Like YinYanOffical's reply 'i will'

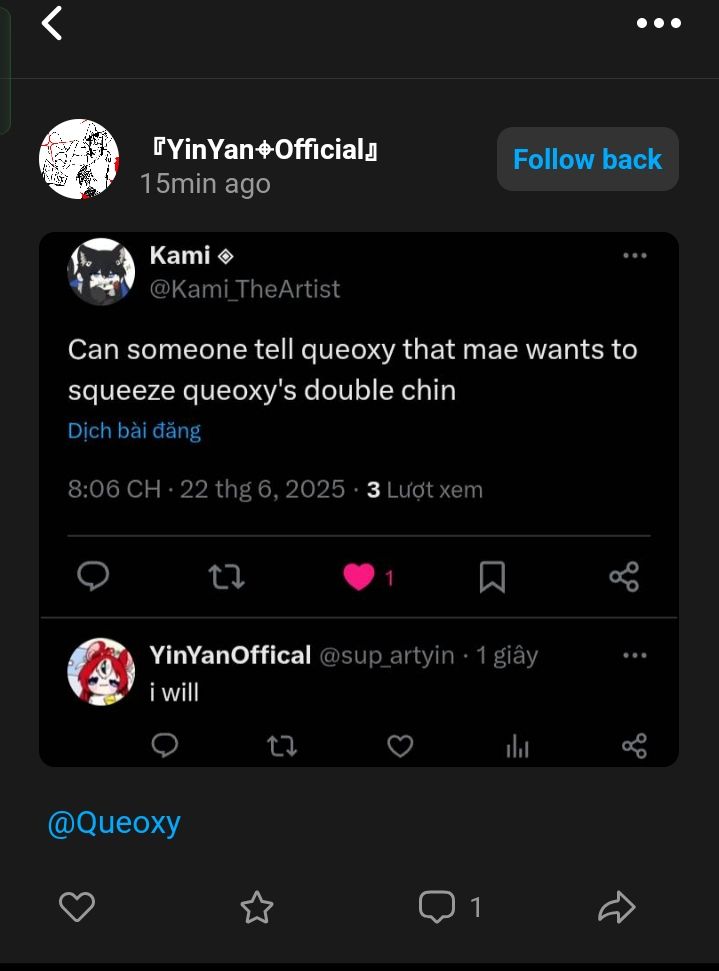(400, 746)
